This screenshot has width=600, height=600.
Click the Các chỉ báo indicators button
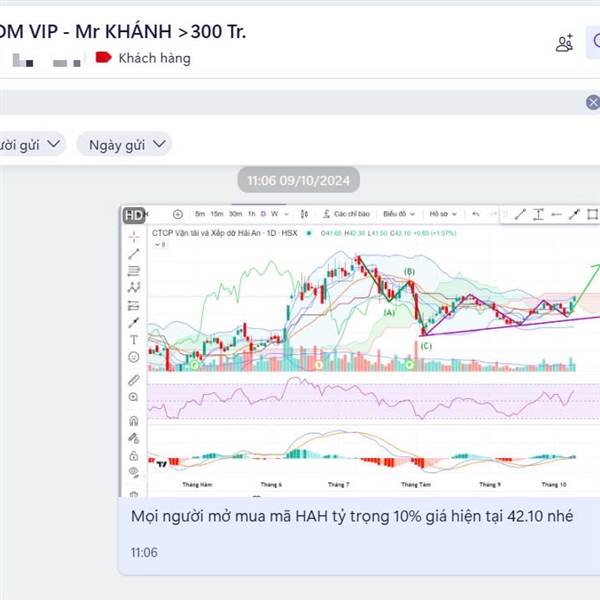coord(346,214)
